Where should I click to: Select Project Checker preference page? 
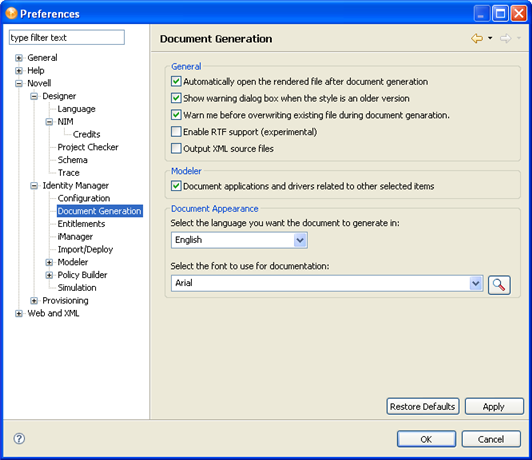coord(88,147)
